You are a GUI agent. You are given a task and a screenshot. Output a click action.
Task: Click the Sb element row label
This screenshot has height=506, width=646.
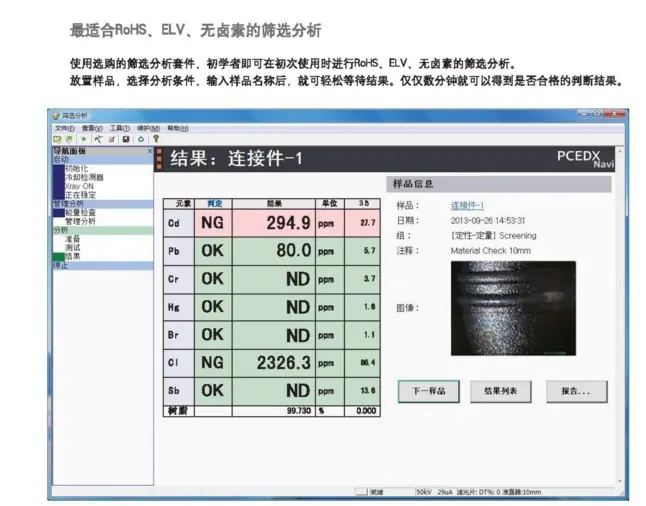tap(179, 391)
